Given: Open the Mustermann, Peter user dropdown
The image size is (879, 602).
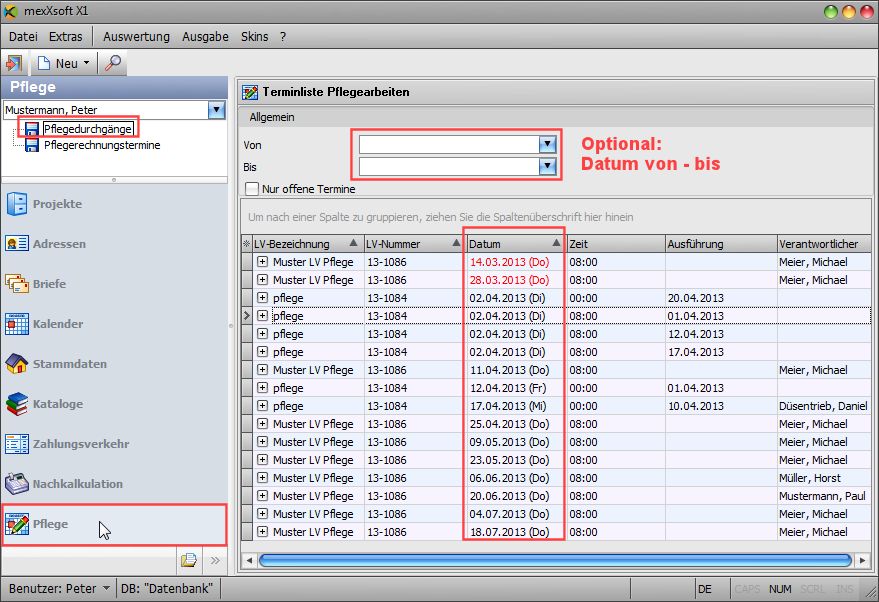Looking at the screenshot, I should [216, 110].
